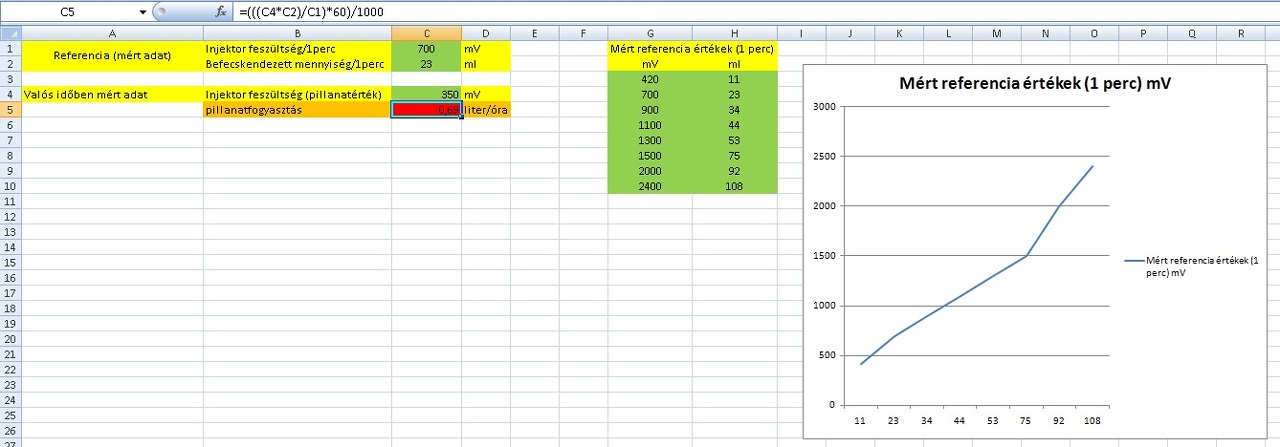Select the 53 cell in column H
Screen dimensions: 1280x447
734,140
